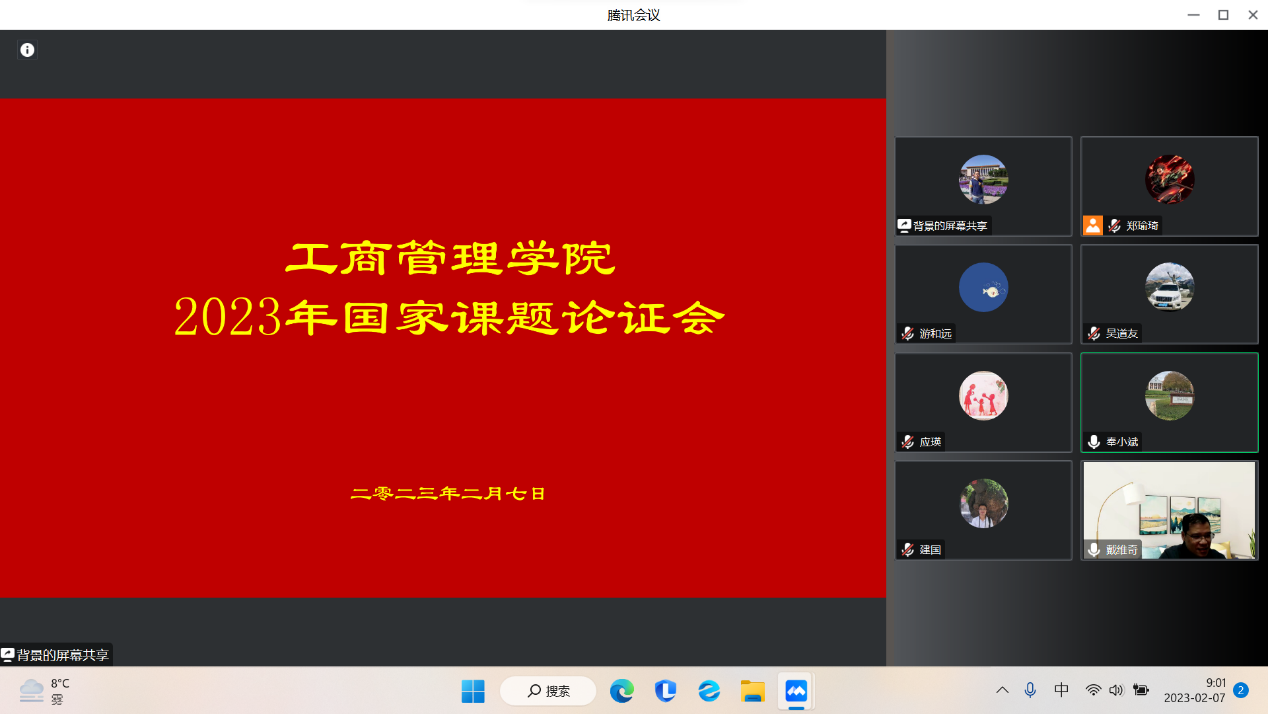The image size is (1268, 714).
Task: Expand the hidden system tray icons chevron
Action: tap(1002, 690)
